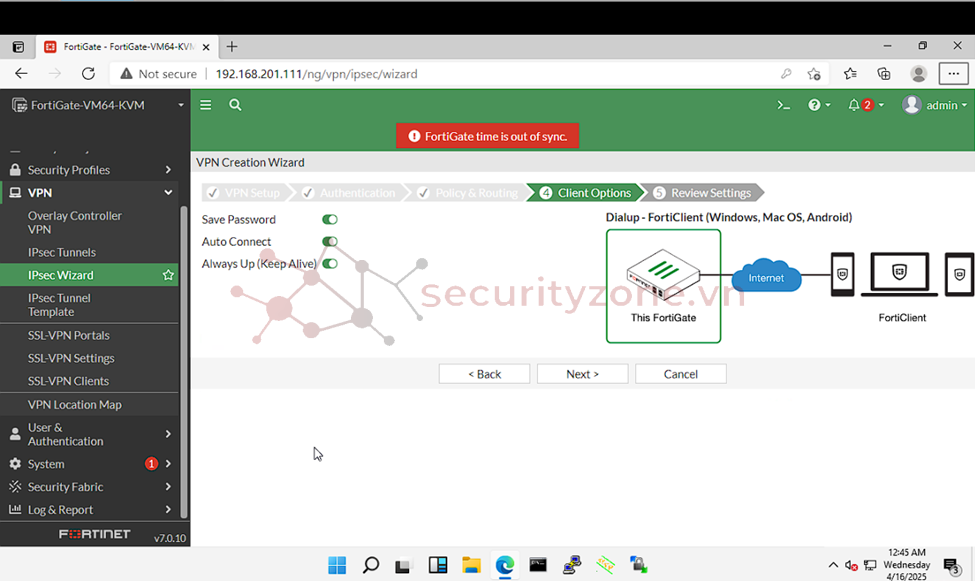Expand the Security Fabric menu
Screen dimensions: 975x581
click(168, 486)
